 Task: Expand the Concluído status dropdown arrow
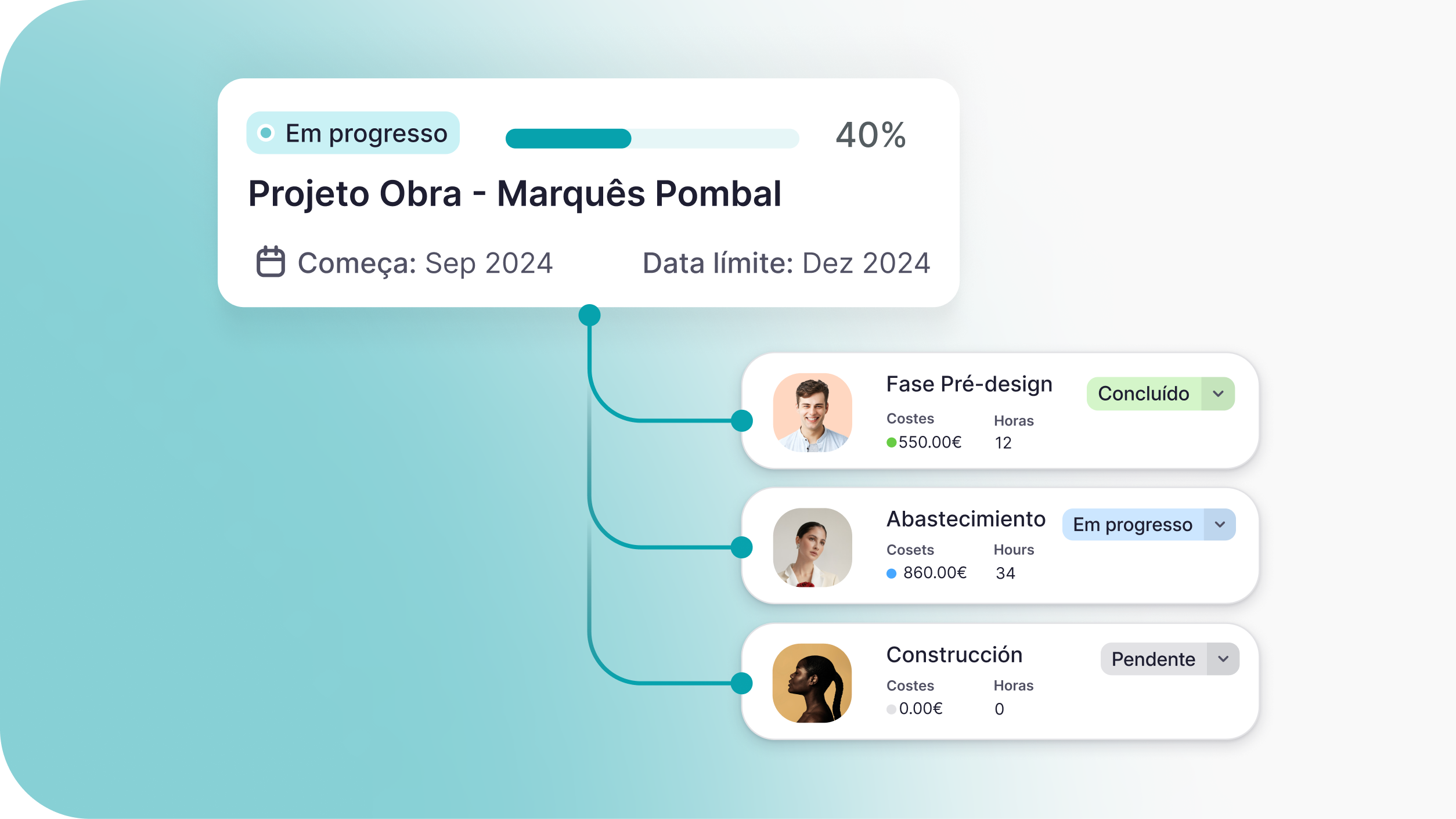(x=1218, y=394)
